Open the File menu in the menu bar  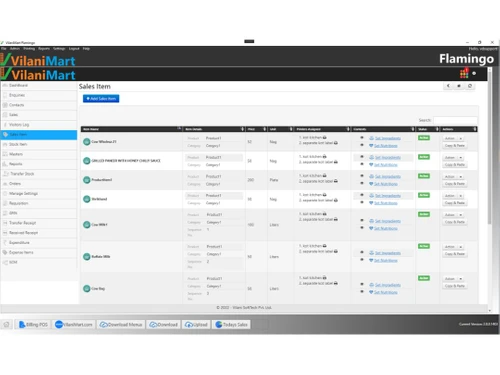4,49
